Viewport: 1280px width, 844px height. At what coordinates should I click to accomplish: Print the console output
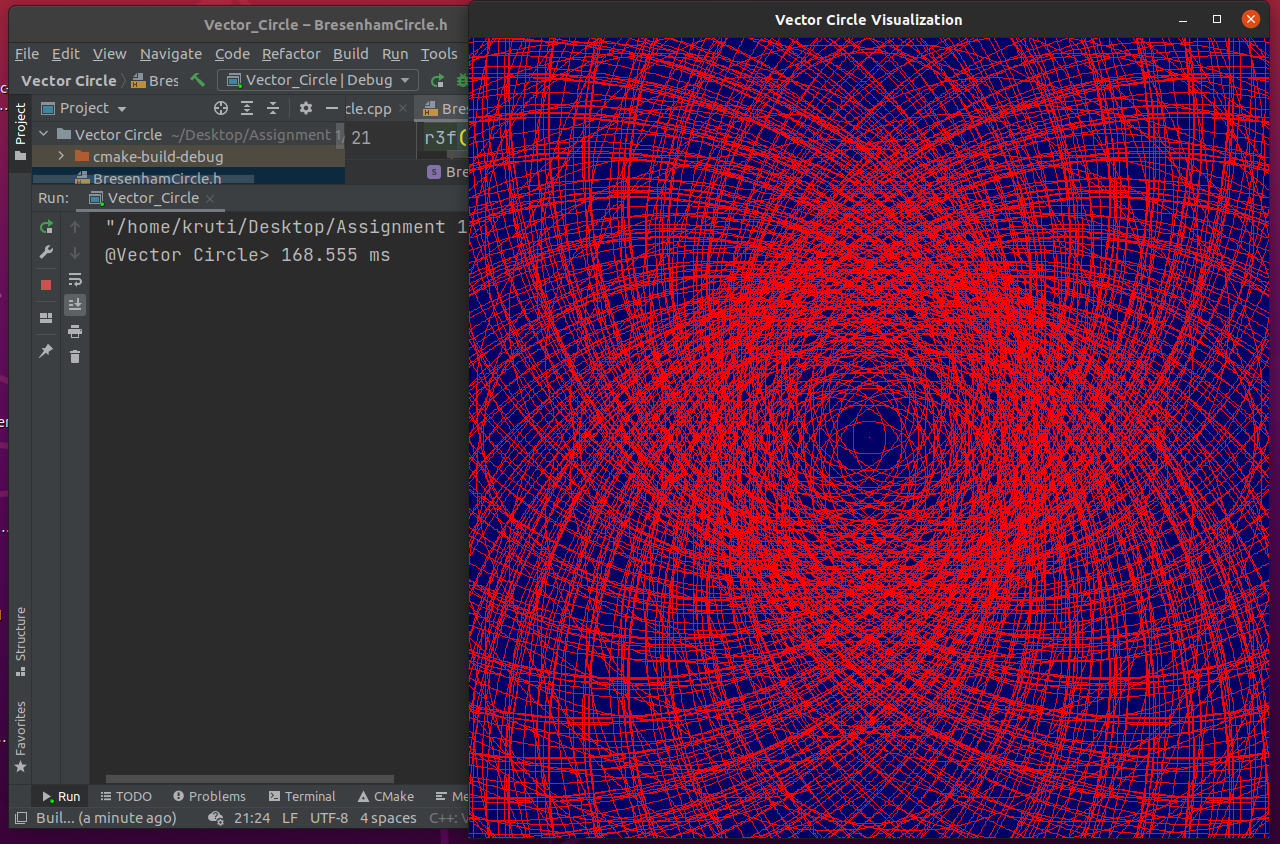tap(75, 331)
